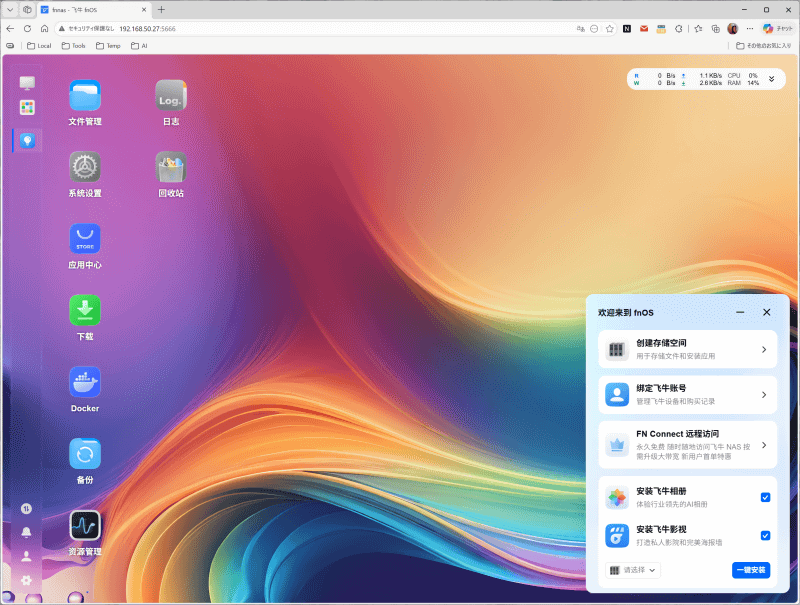Image resolution: width=800 pixels, height=605 pixels.
Task: Open その他のお気に入り folder
Action: click(763, 46)
